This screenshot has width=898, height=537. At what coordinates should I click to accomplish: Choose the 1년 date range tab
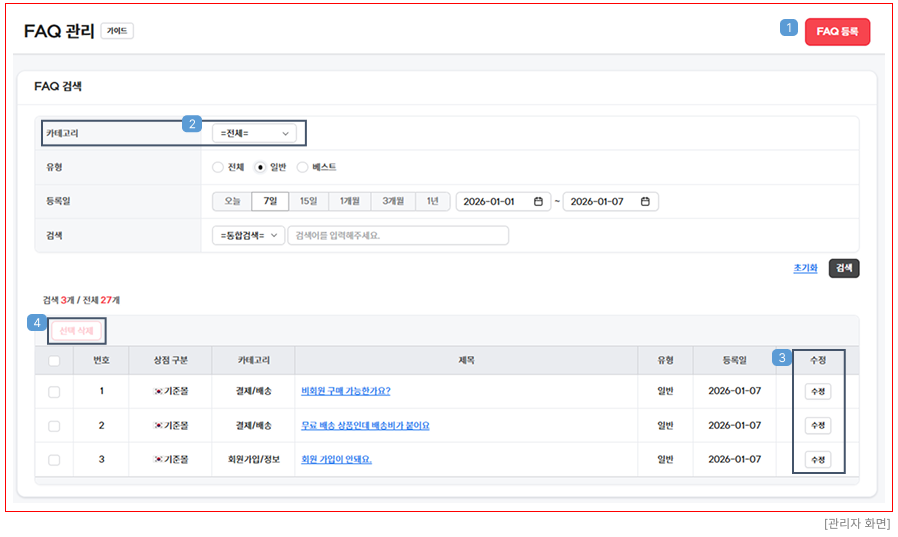pos(432,201)
